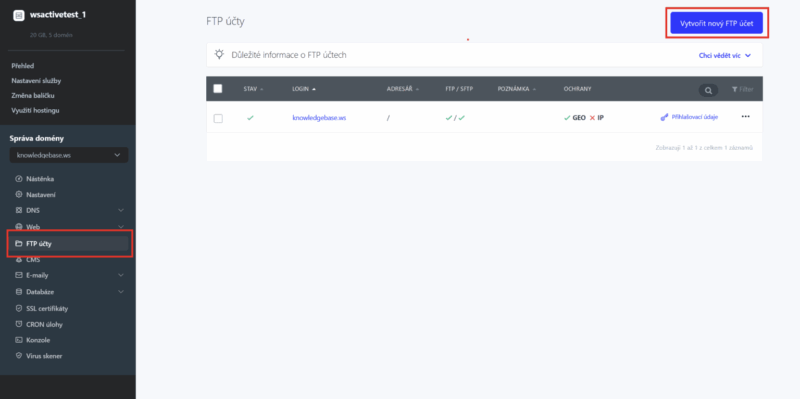Click the Filter funnel icon
This screenshot has width=800, height=399.
734,89
